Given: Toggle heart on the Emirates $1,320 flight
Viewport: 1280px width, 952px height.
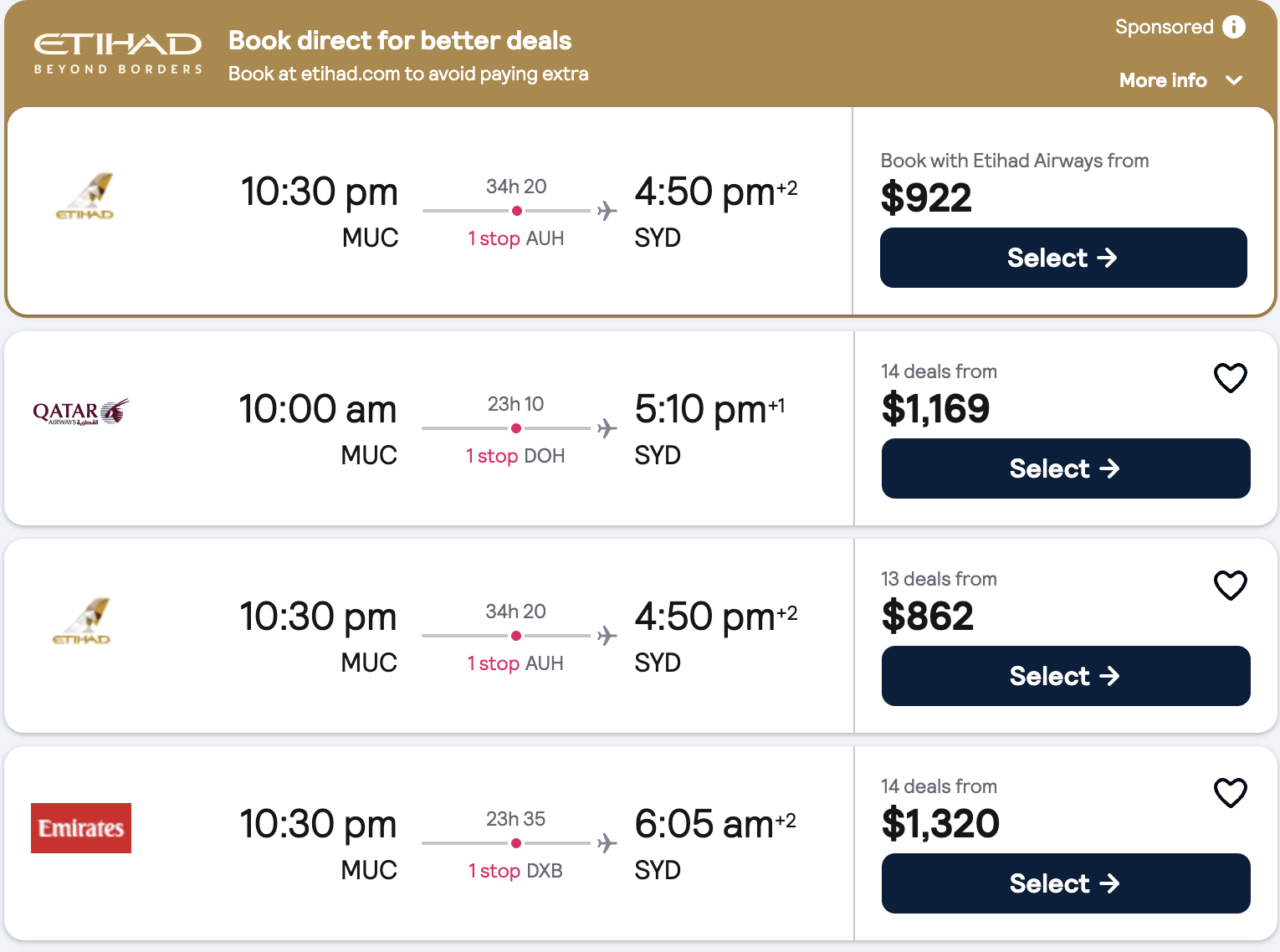Looking at the screenshot, I should pos(1230,793).
